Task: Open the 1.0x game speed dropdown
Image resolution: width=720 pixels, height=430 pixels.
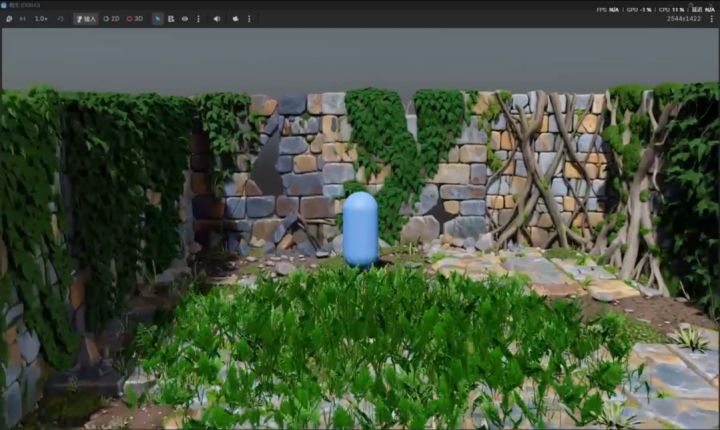Action: click(41, 19)
